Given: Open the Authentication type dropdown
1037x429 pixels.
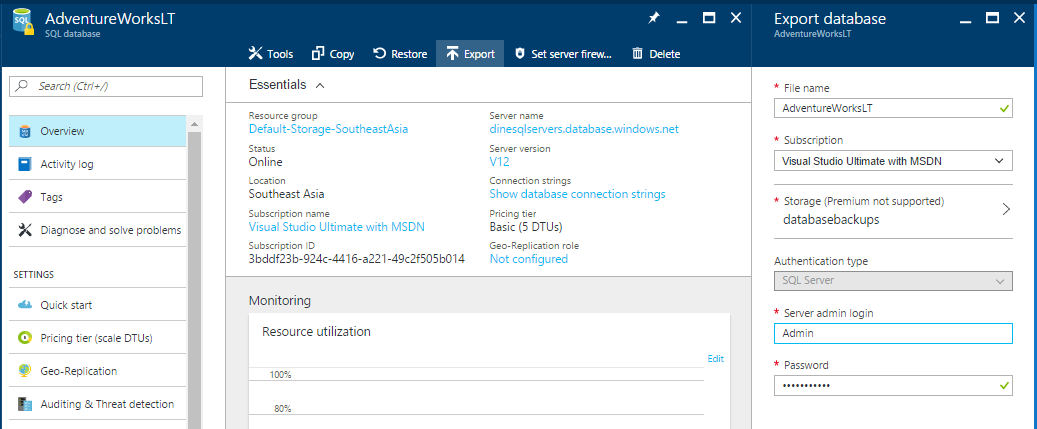Looking at the screenshot, I should click(893, 280).
